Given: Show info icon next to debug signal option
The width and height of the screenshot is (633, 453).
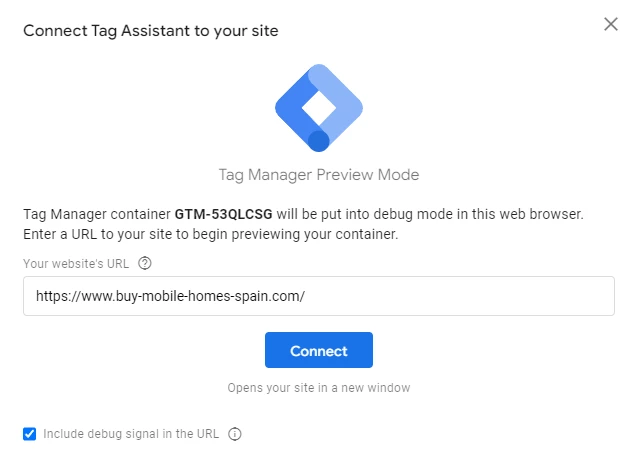Looking at the screenshot, I should 236,434.
